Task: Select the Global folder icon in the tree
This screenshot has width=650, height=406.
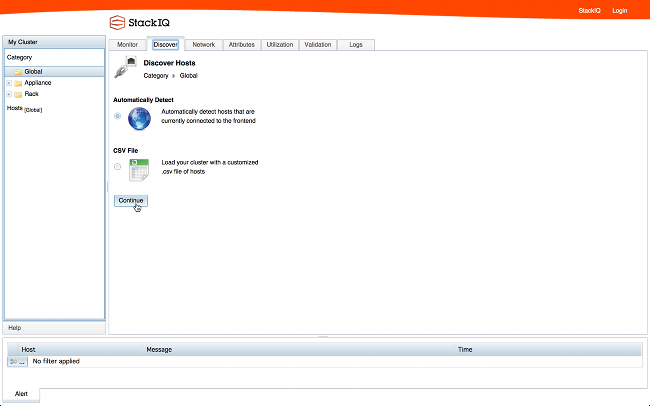Action: click(18, 71)
